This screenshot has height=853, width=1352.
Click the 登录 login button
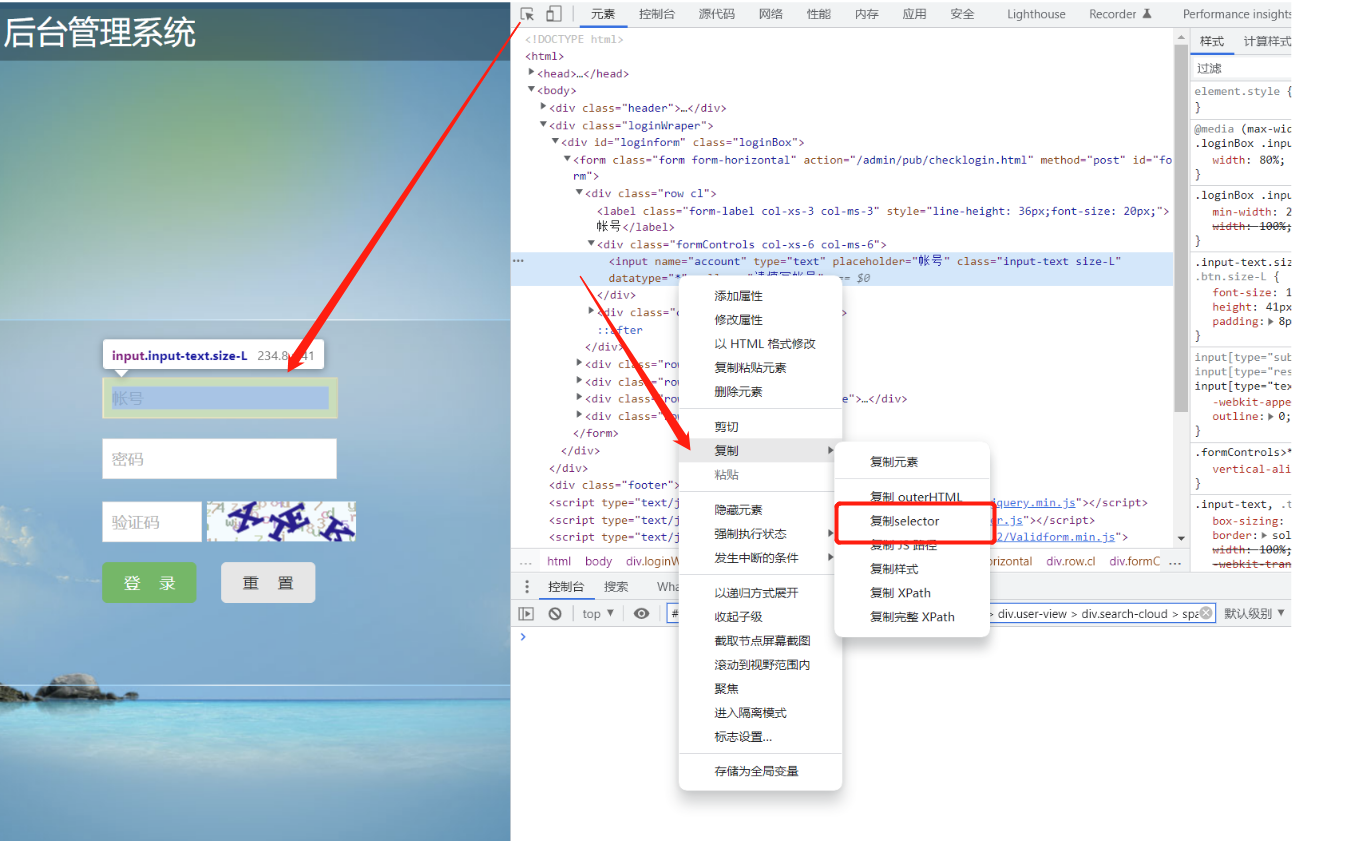pyautogui.click(x=149, y=583)
